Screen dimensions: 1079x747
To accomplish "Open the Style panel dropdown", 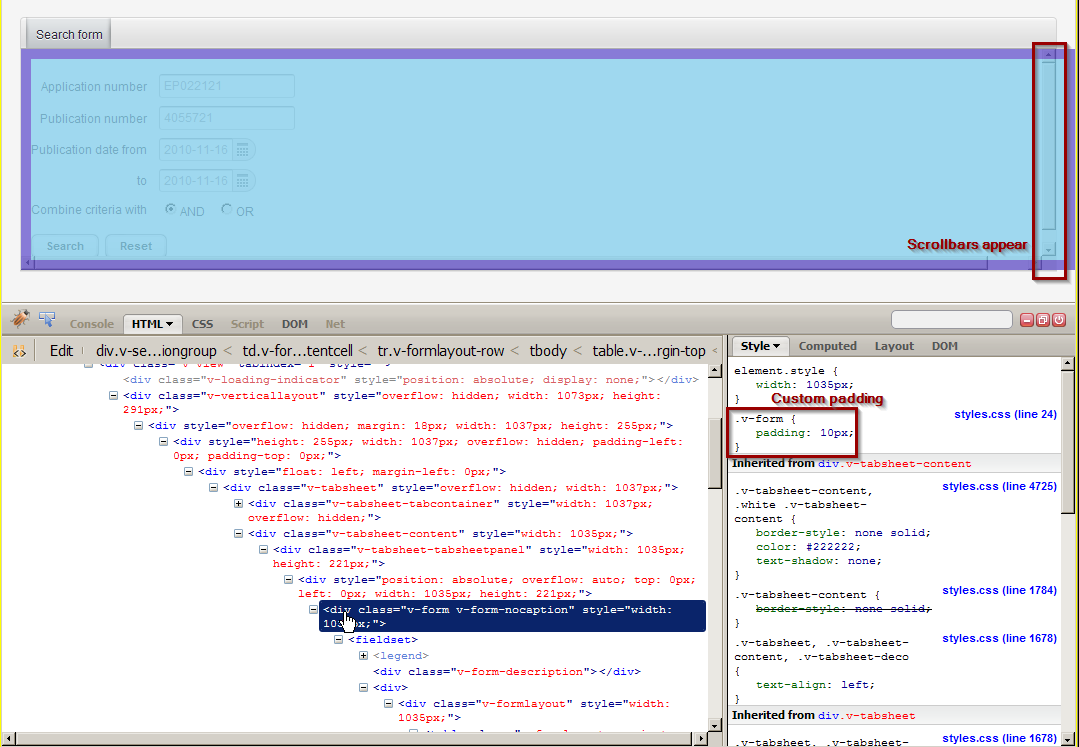I will pos(761,346).
